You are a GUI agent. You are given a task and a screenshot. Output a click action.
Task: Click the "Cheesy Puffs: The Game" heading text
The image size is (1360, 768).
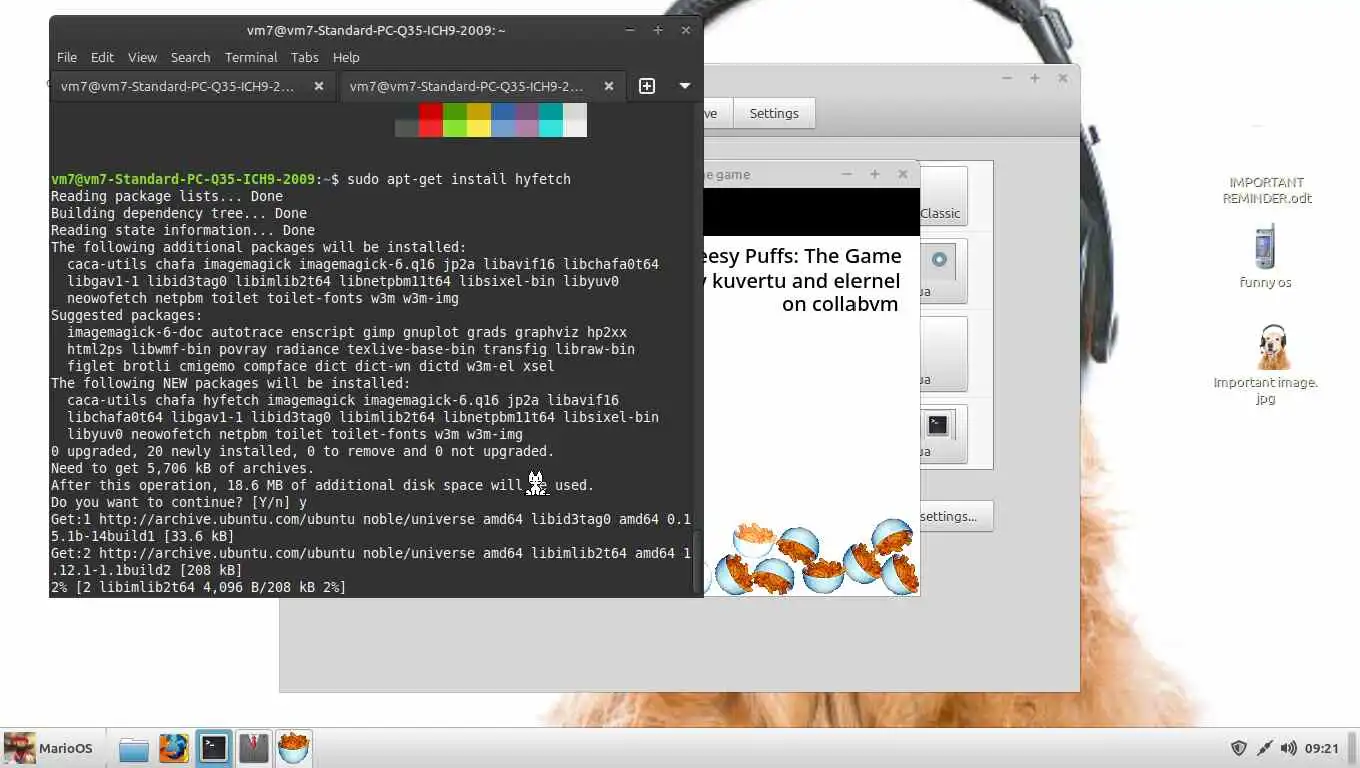pyautogui.click(x=803, y=256)
